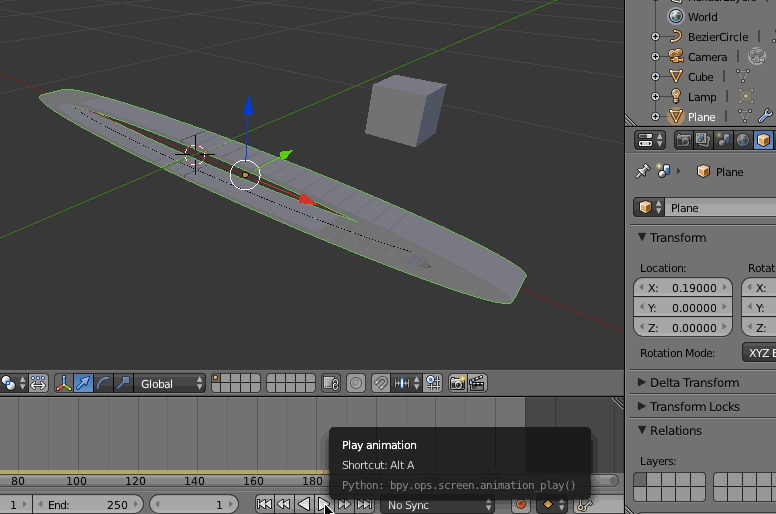
Task: Click the mesh data icon beside Plane
Action: coord(745,116)
